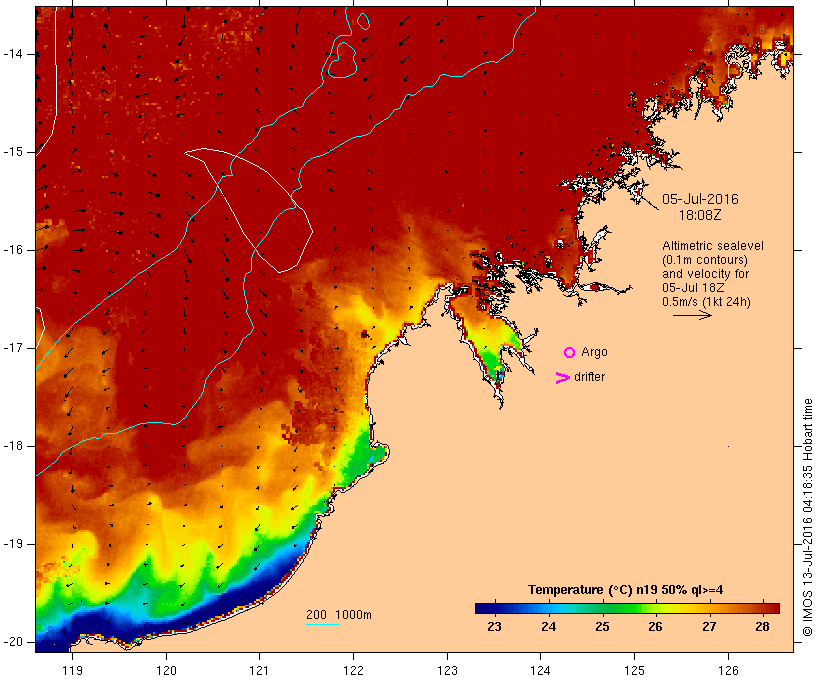
Task: Click the '0.5m/s (1kt 24h)' scale text
Action: (706, 302)
